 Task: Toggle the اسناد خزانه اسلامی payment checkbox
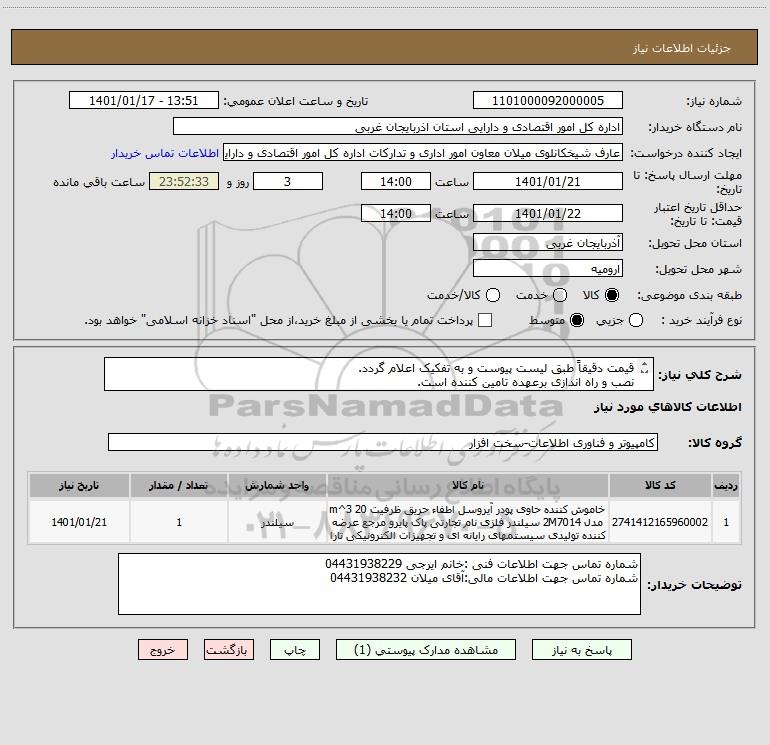coord(485,320)
